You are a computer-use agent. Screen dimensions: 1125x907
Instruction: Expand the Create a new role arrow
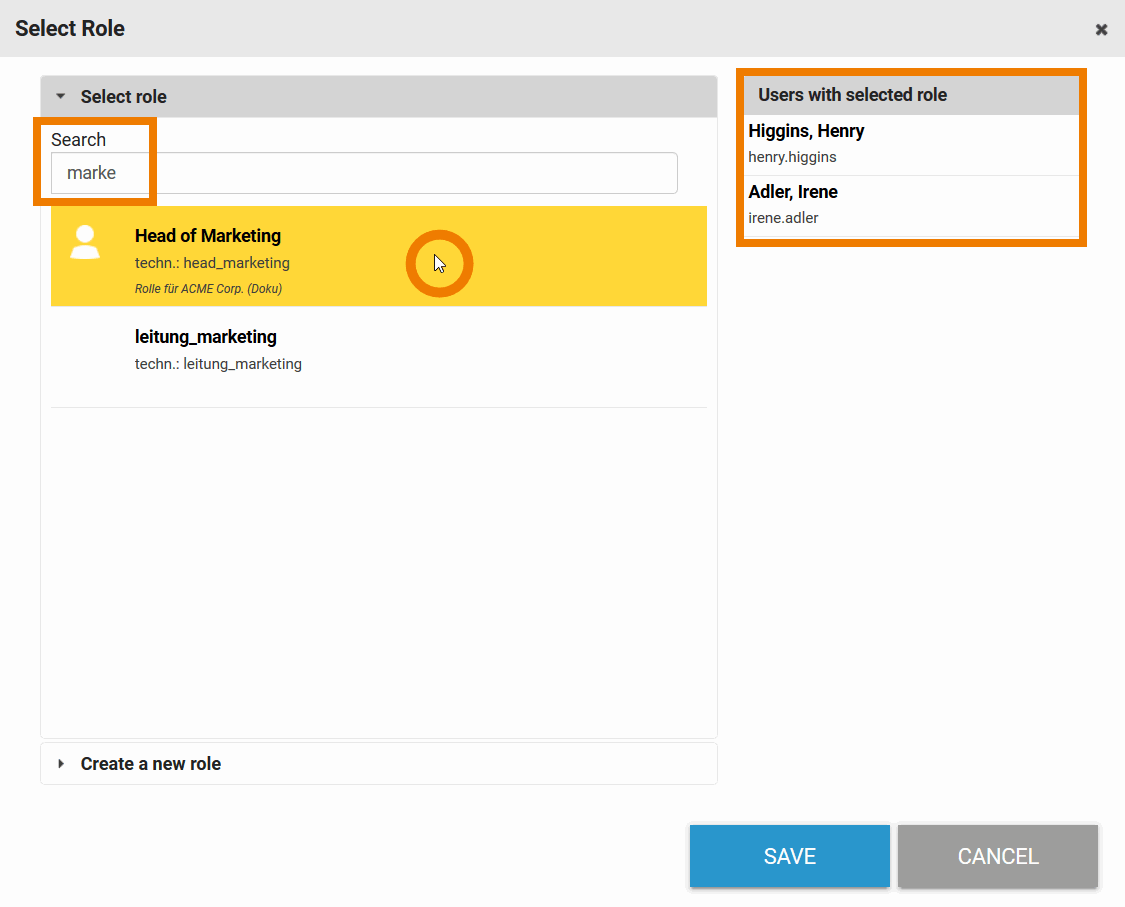pyautogui.click(x=60, y=764)
